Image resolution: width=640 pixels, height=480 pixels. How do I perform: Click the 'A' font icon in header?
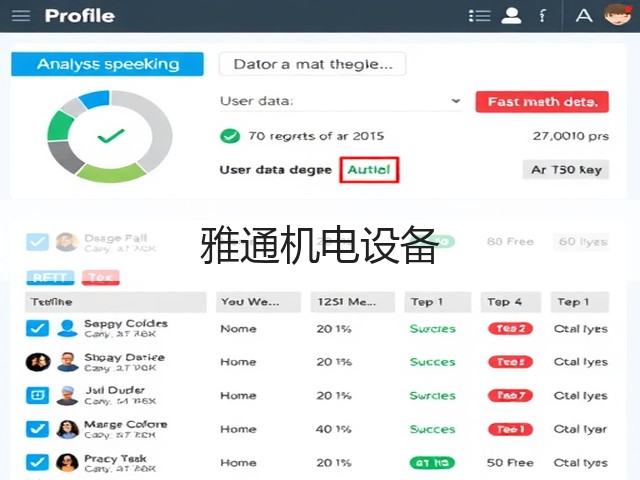tap(584, 16)
